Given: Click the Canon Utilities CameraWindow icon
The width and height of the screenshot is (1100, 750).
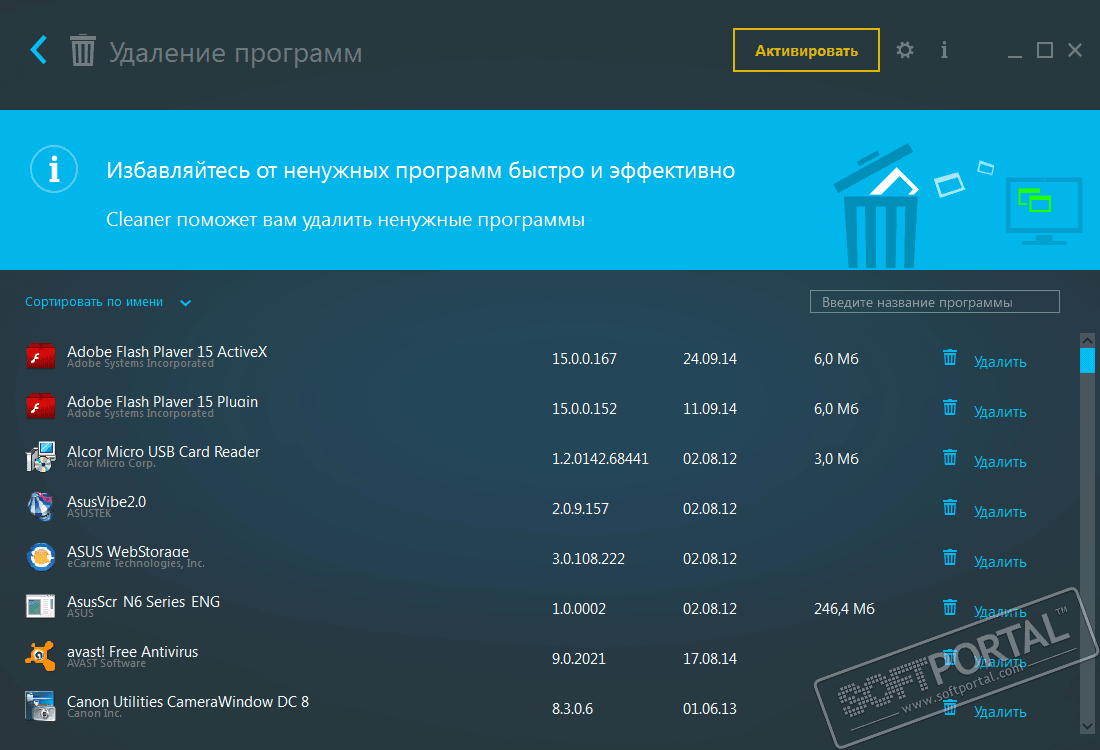Looking at the screenshot, I should coord(41,706).
